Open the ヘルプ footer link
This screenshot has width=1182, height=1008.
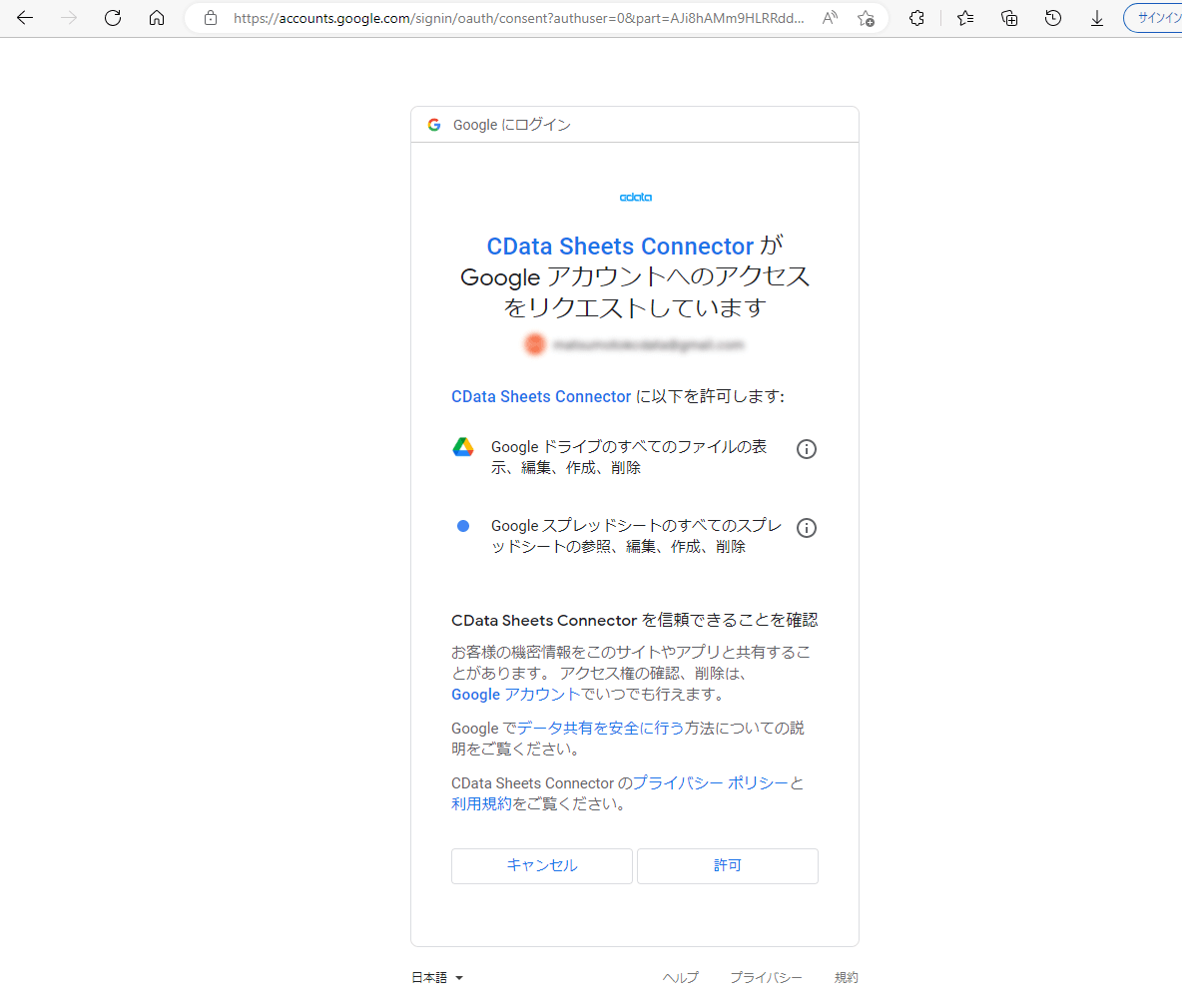click(680, 977)
